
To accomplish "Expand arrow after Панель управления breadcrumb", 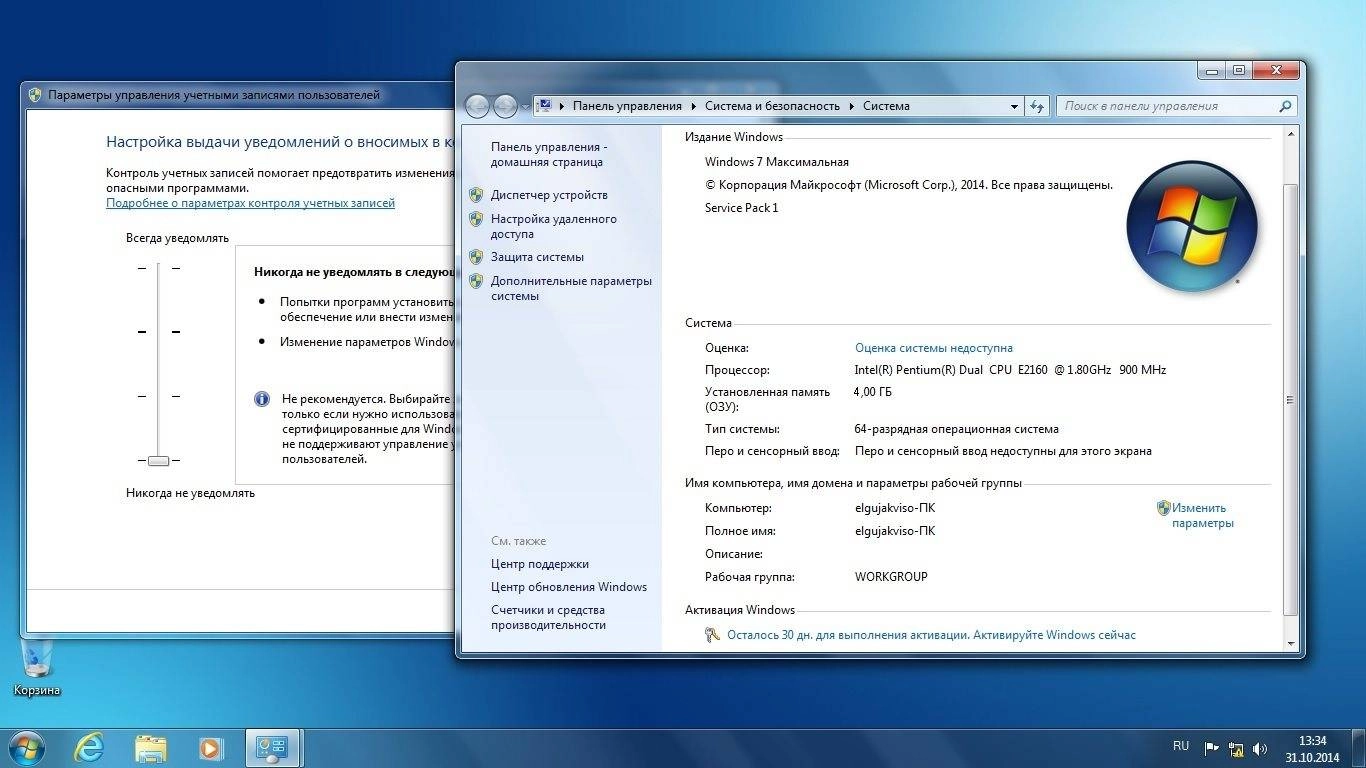I will pyautogui.click(x=693, y=106).
